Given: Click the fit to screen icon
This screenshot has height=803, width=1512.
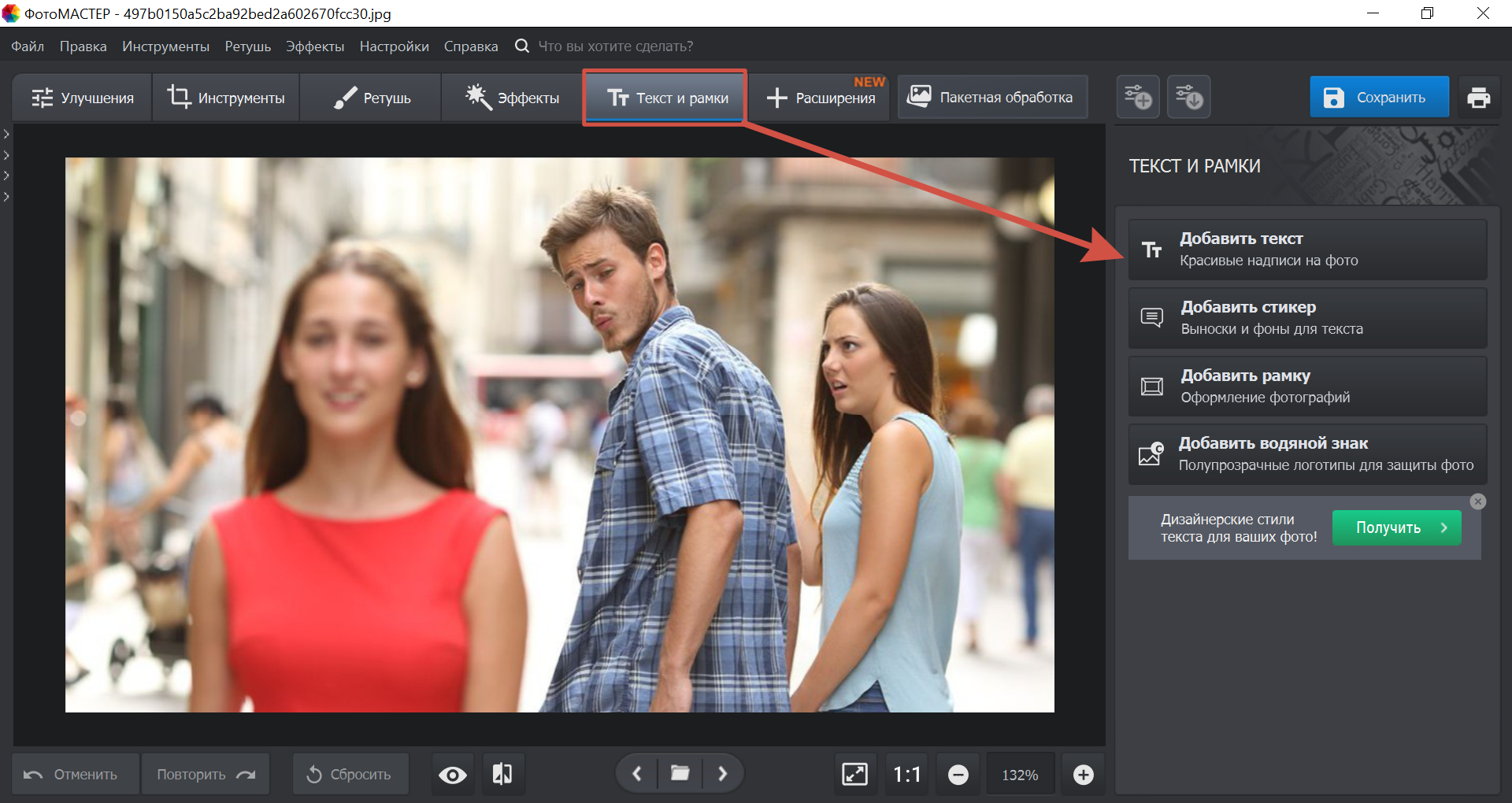Looking at the screenshot, I should [x=854, y=775].
